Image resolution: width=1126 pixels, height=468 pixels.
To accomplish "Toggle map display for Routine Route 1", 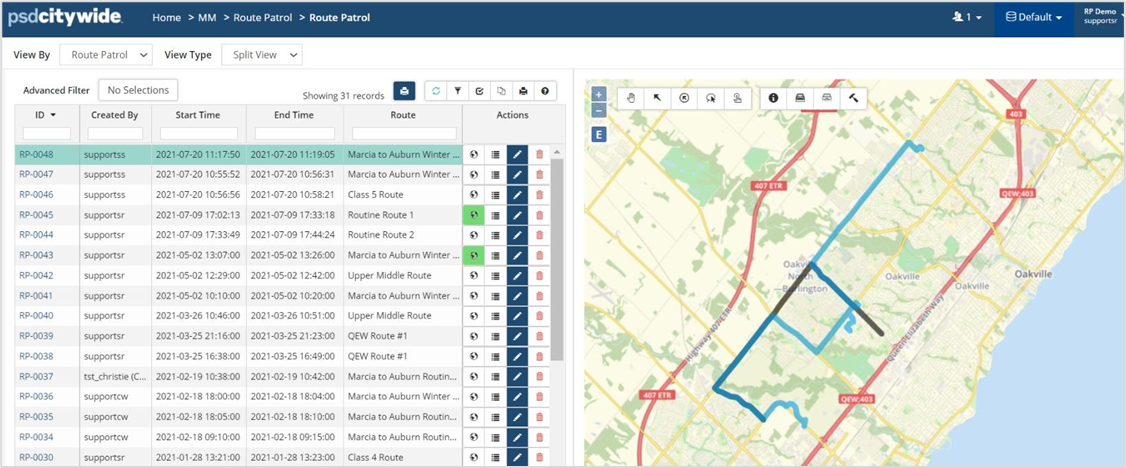I will point(472,215).
